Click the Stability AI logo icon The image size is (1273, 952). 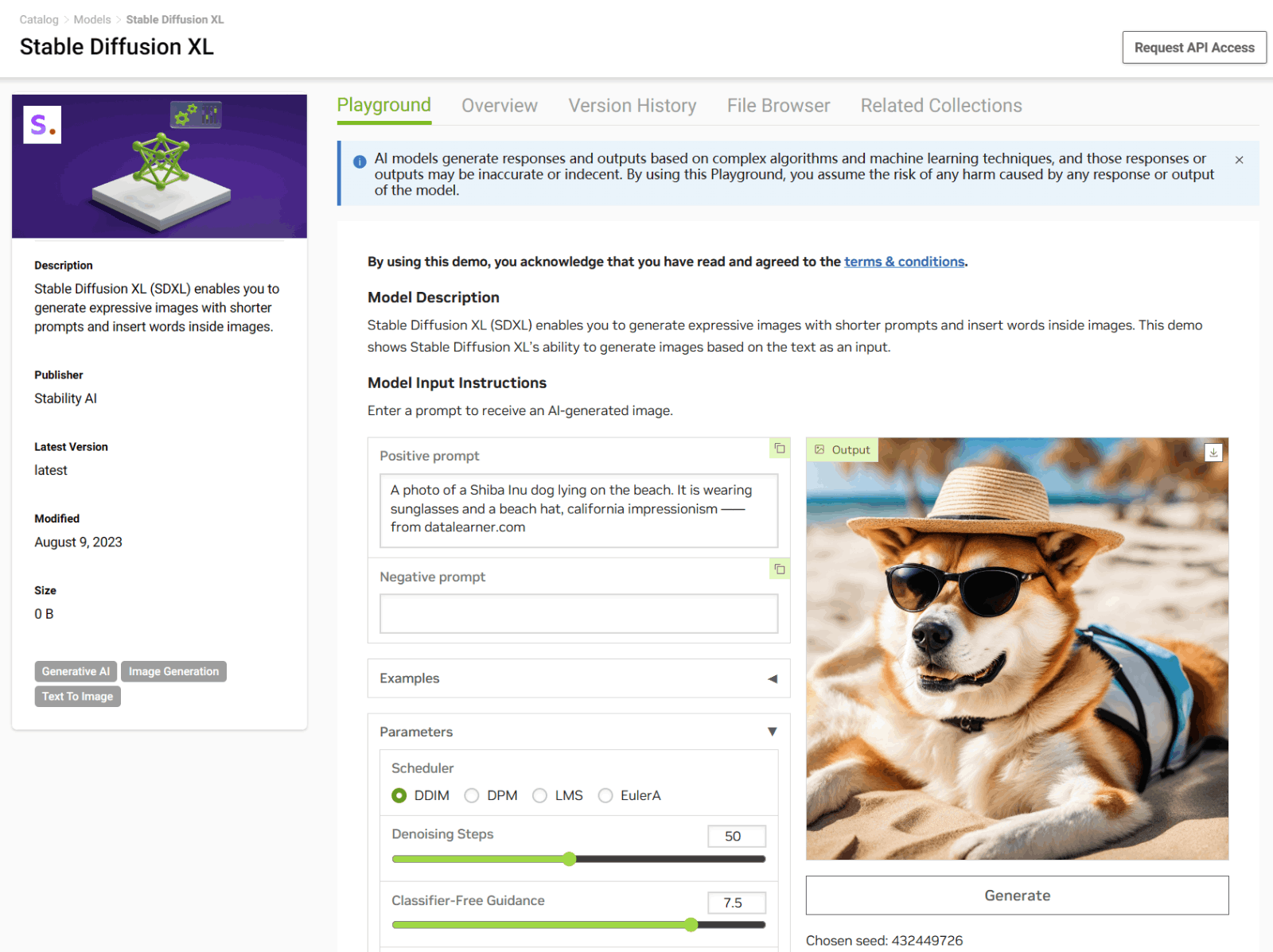42,125
